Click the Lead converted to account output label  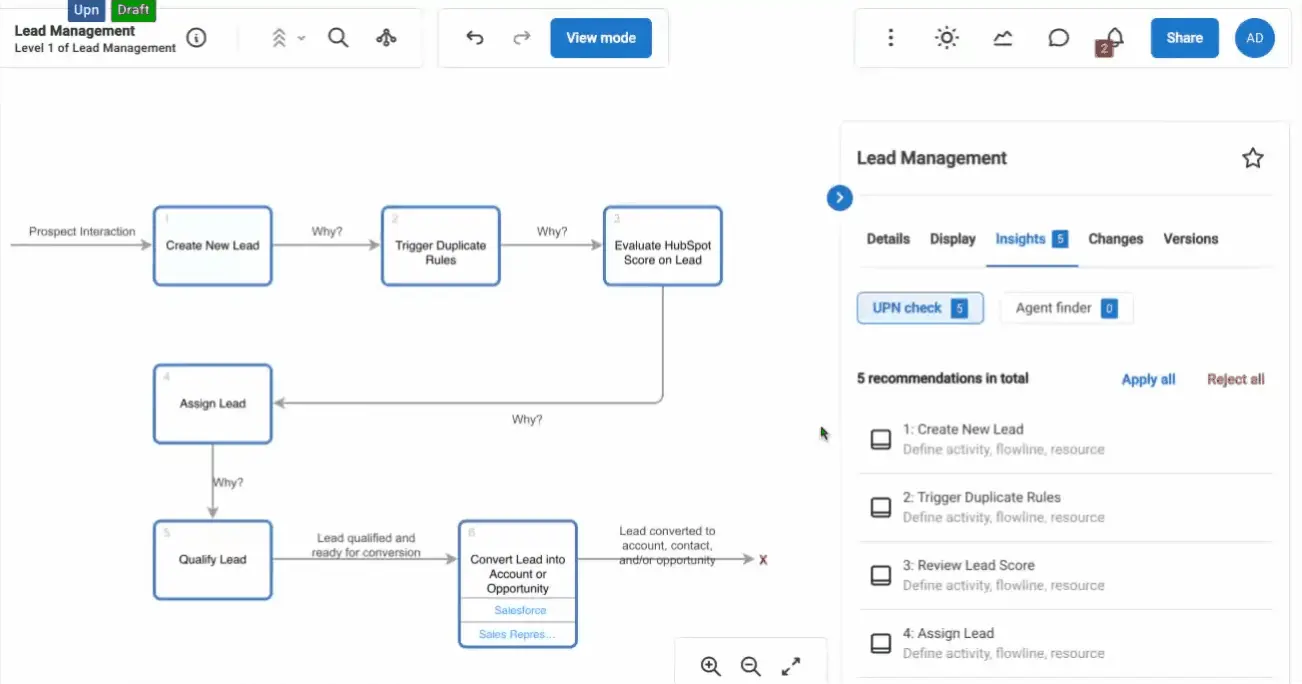click(667, 546)
